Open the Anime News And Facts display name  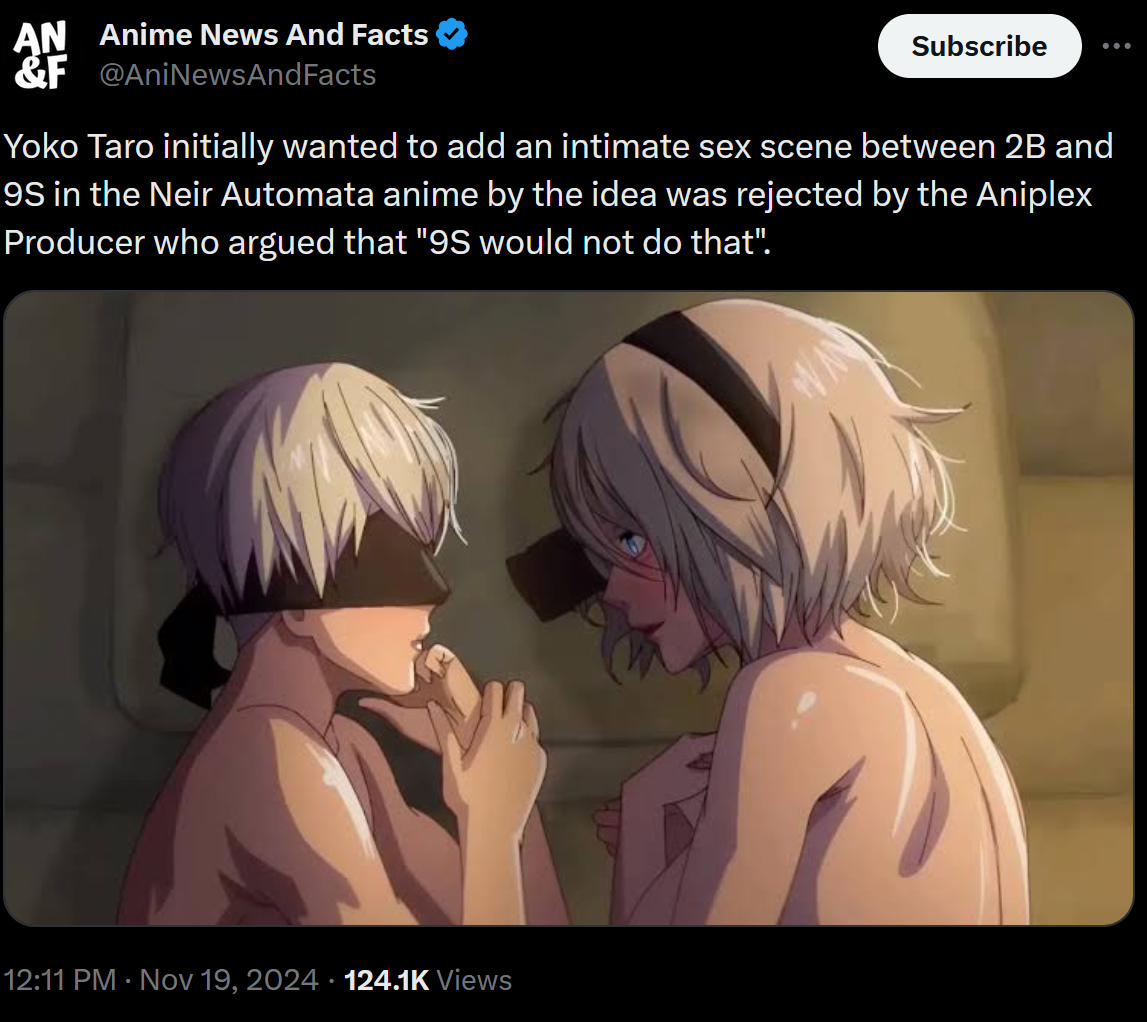263,34
